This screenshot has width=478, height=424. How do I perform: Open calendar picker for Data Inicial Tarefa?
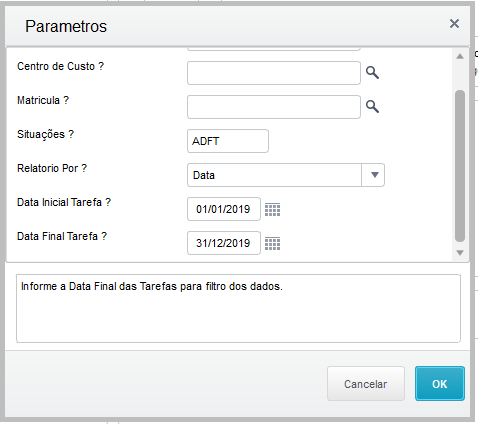(x=272, y=210)
